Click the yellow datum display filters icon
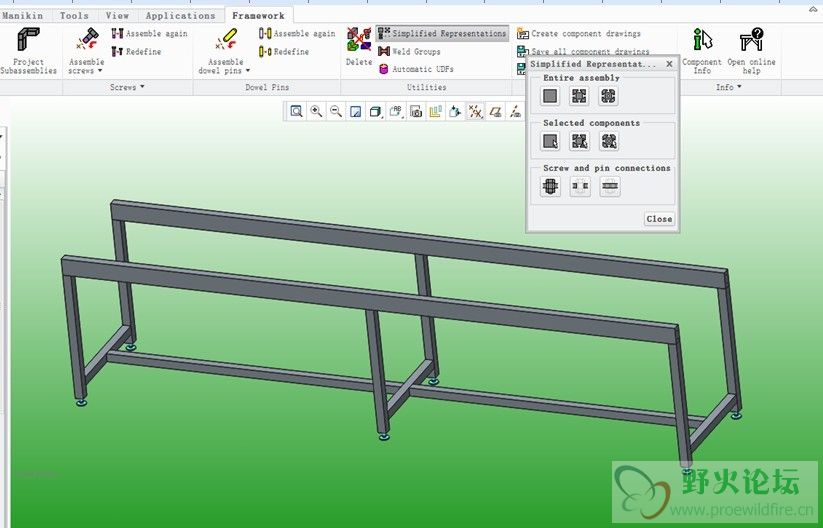Image resolution: width=823 pixels, height=528 pixels. coord(435,111)
